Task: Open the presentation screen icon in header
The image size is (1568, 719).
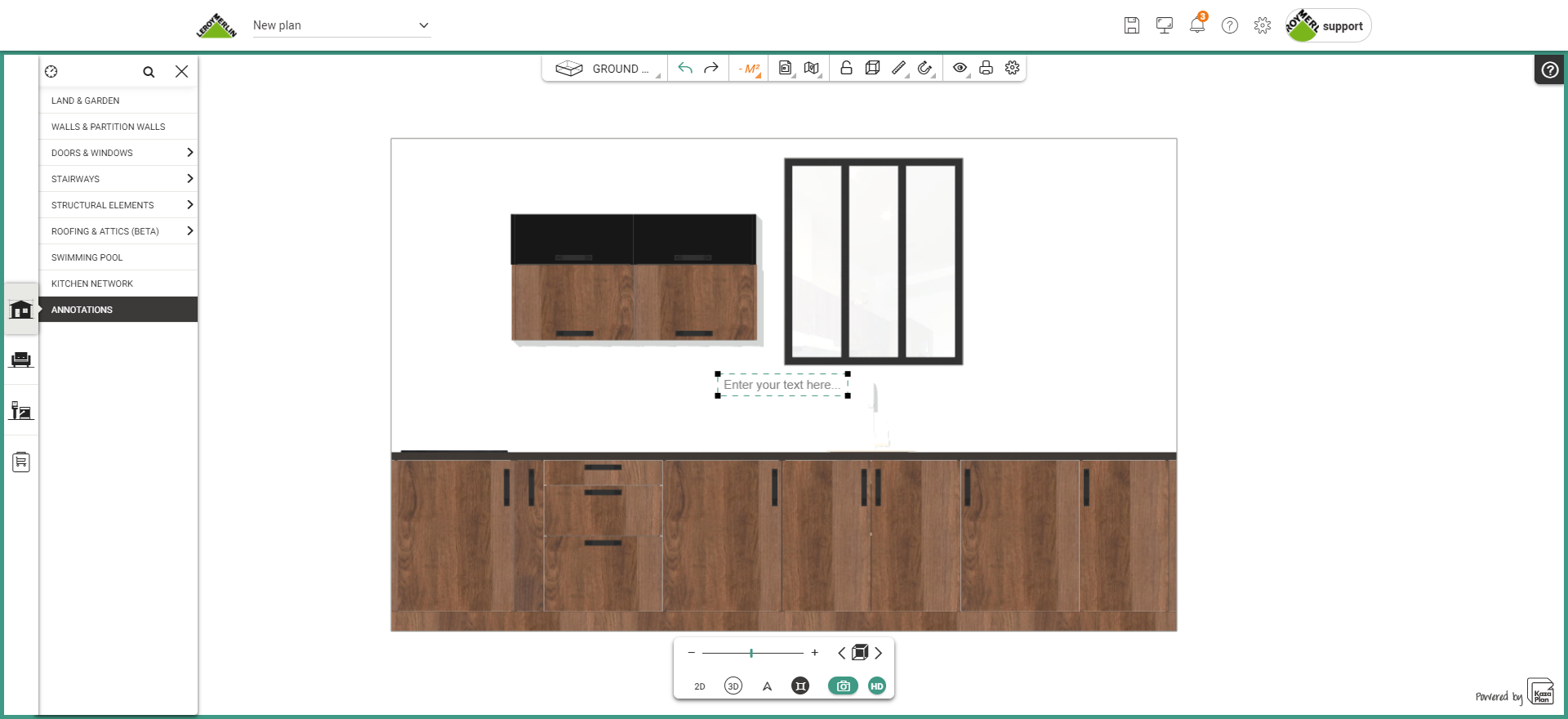Action: coord(1165,25)
